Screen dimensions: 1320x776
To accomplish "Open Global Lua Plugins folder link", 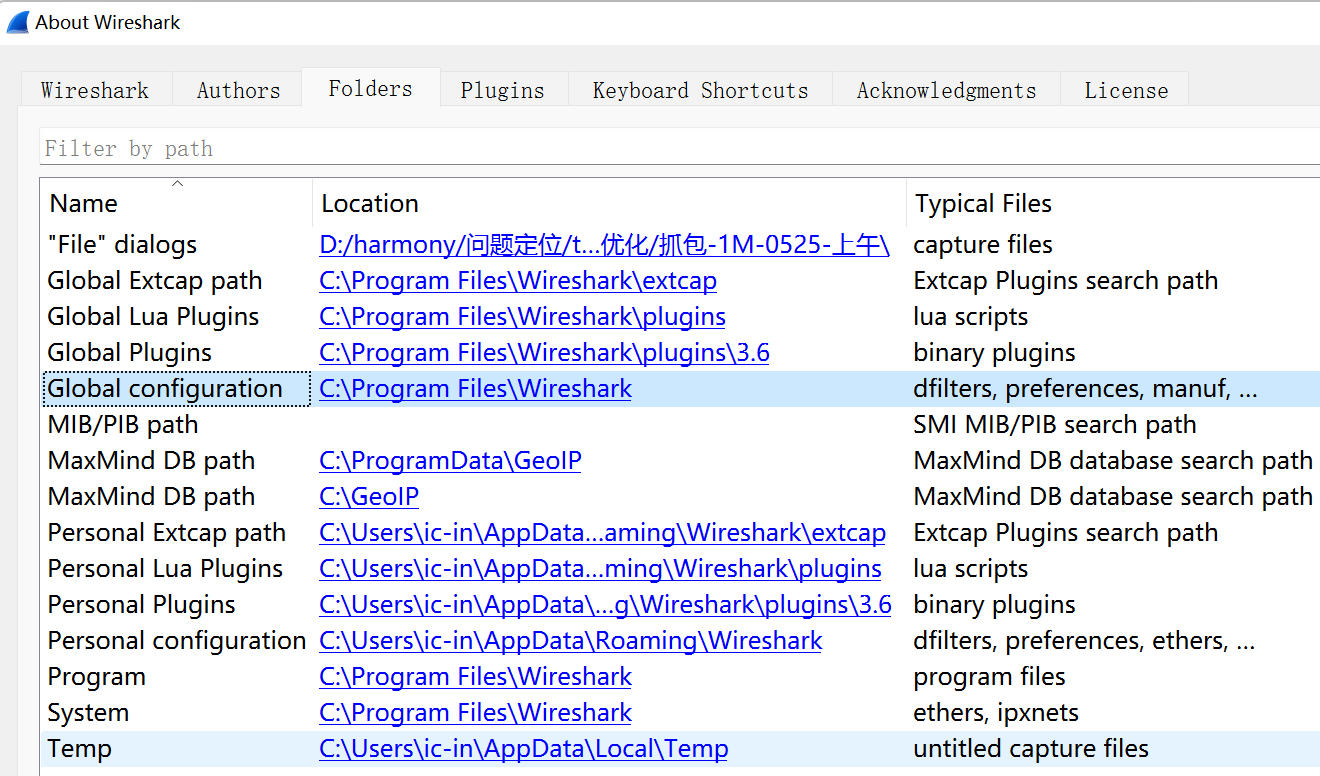I will coord(522,317).
